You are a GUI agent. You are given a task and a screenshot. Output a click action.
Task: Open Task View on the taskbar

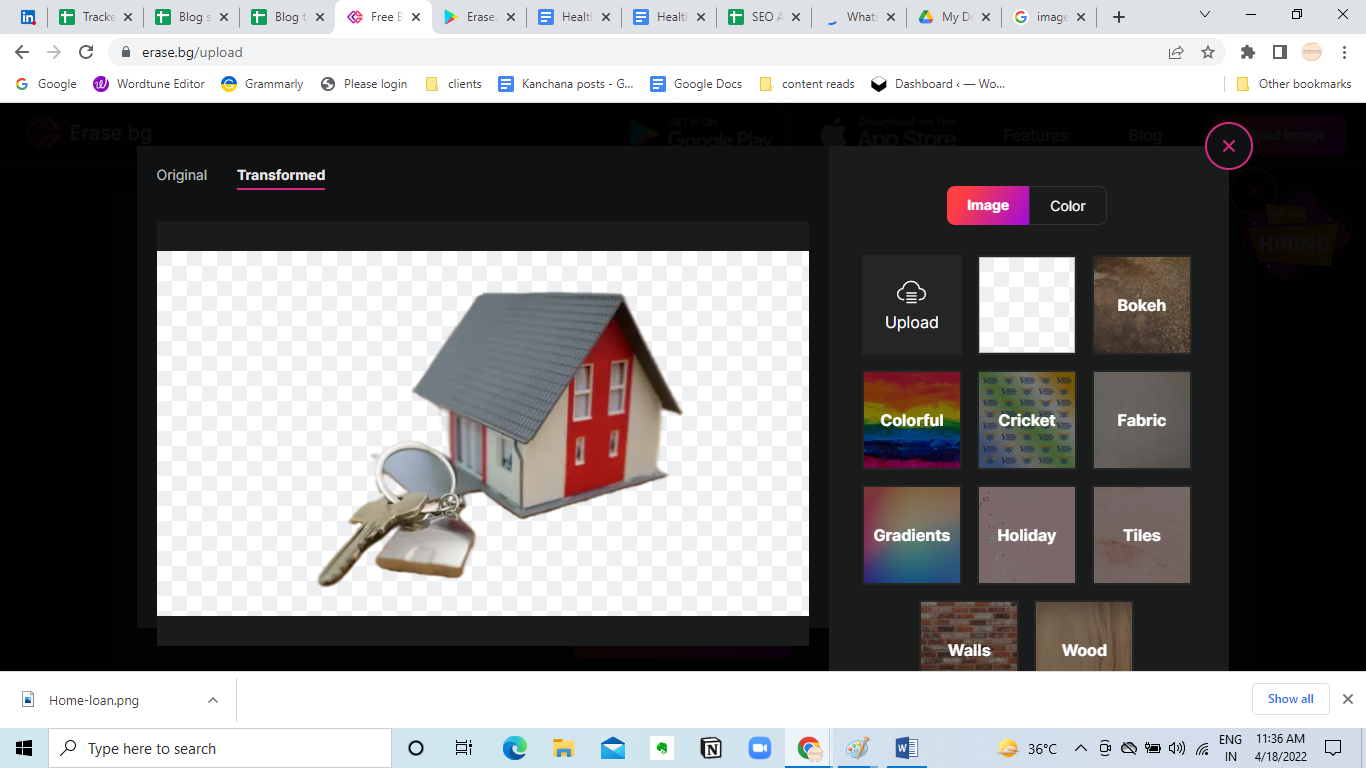(x=463, y=748)
